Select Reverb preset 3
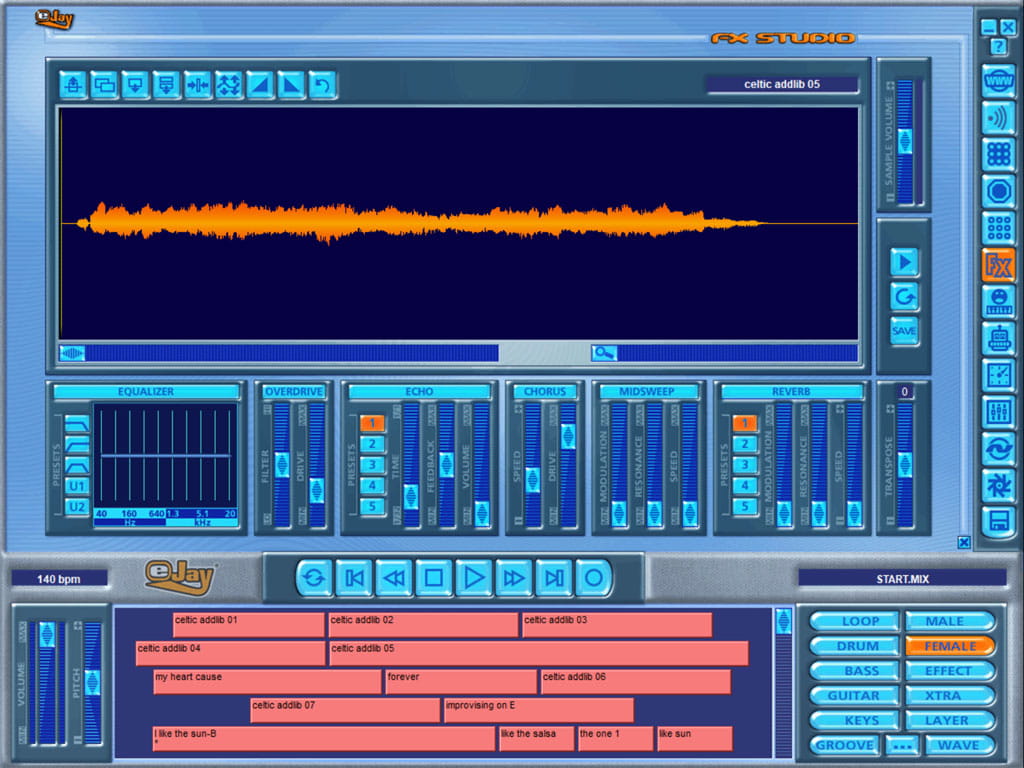Image resolution: width=1024 pixels, height=768 pixels. coord(745,465)
